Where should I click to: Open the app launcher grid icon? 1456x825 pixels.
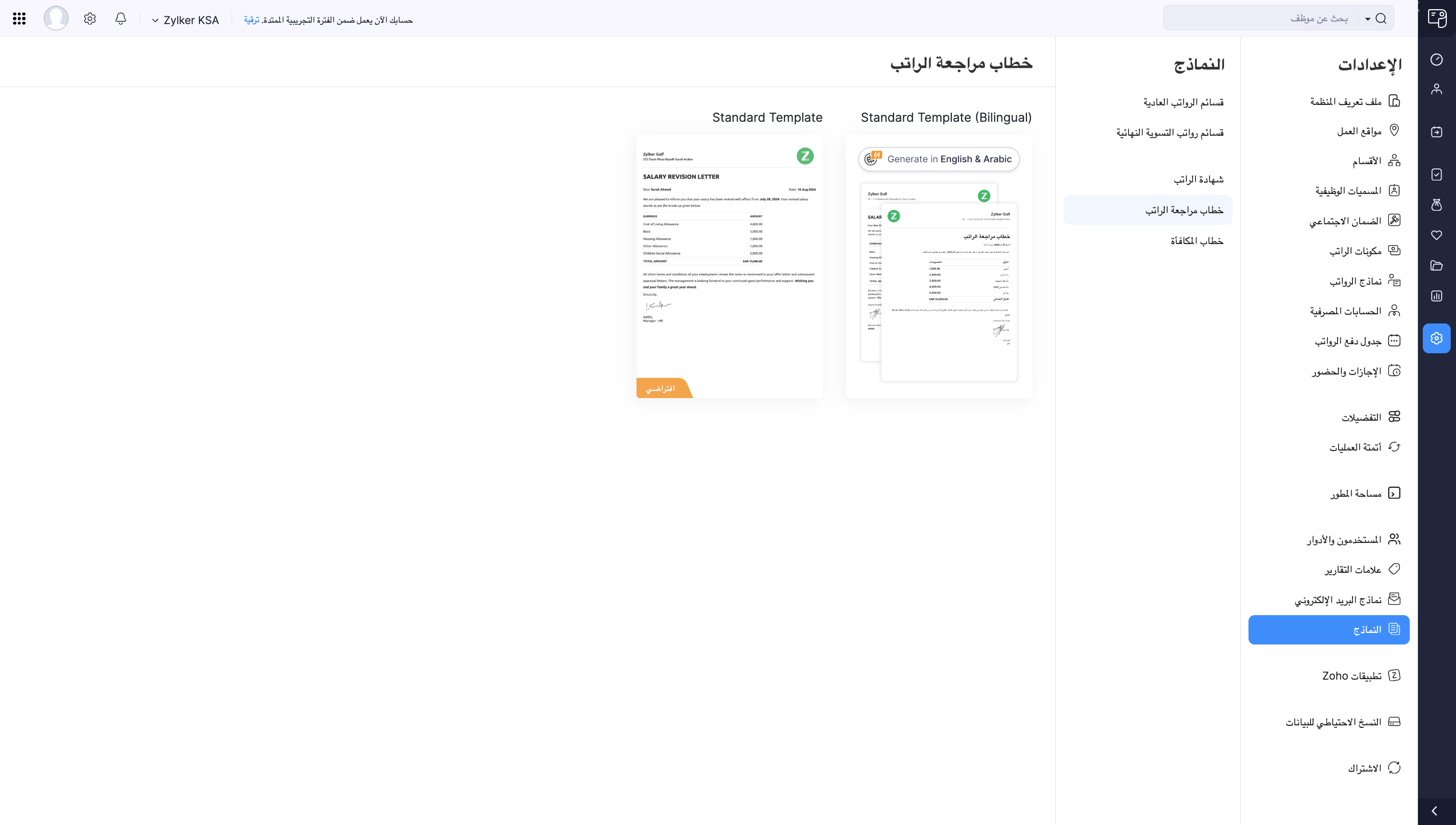tap(19, 18)
